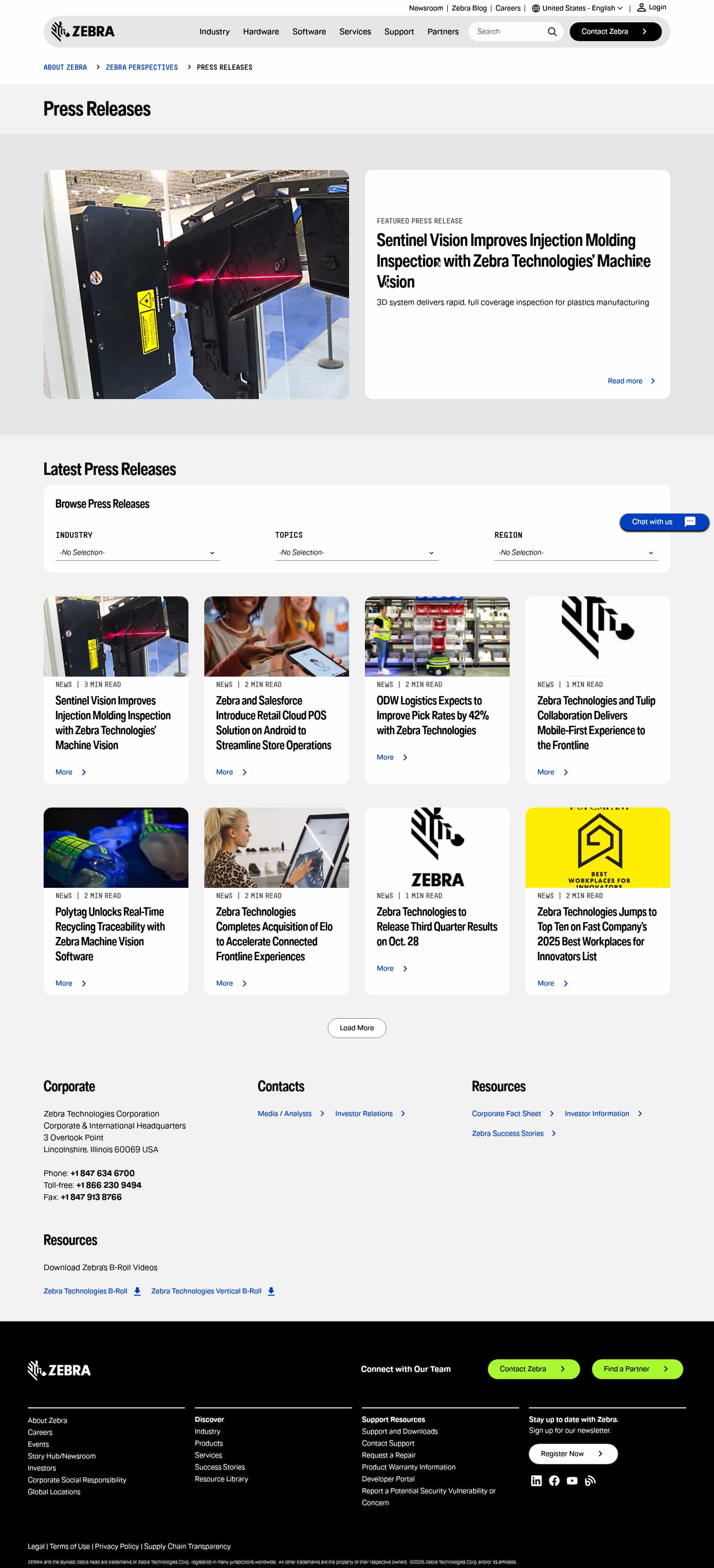The height and width of the screenshot is (1568, 714).
Task: Open Zebra's Facebook page icon
Action: (x=554, y=1480)
